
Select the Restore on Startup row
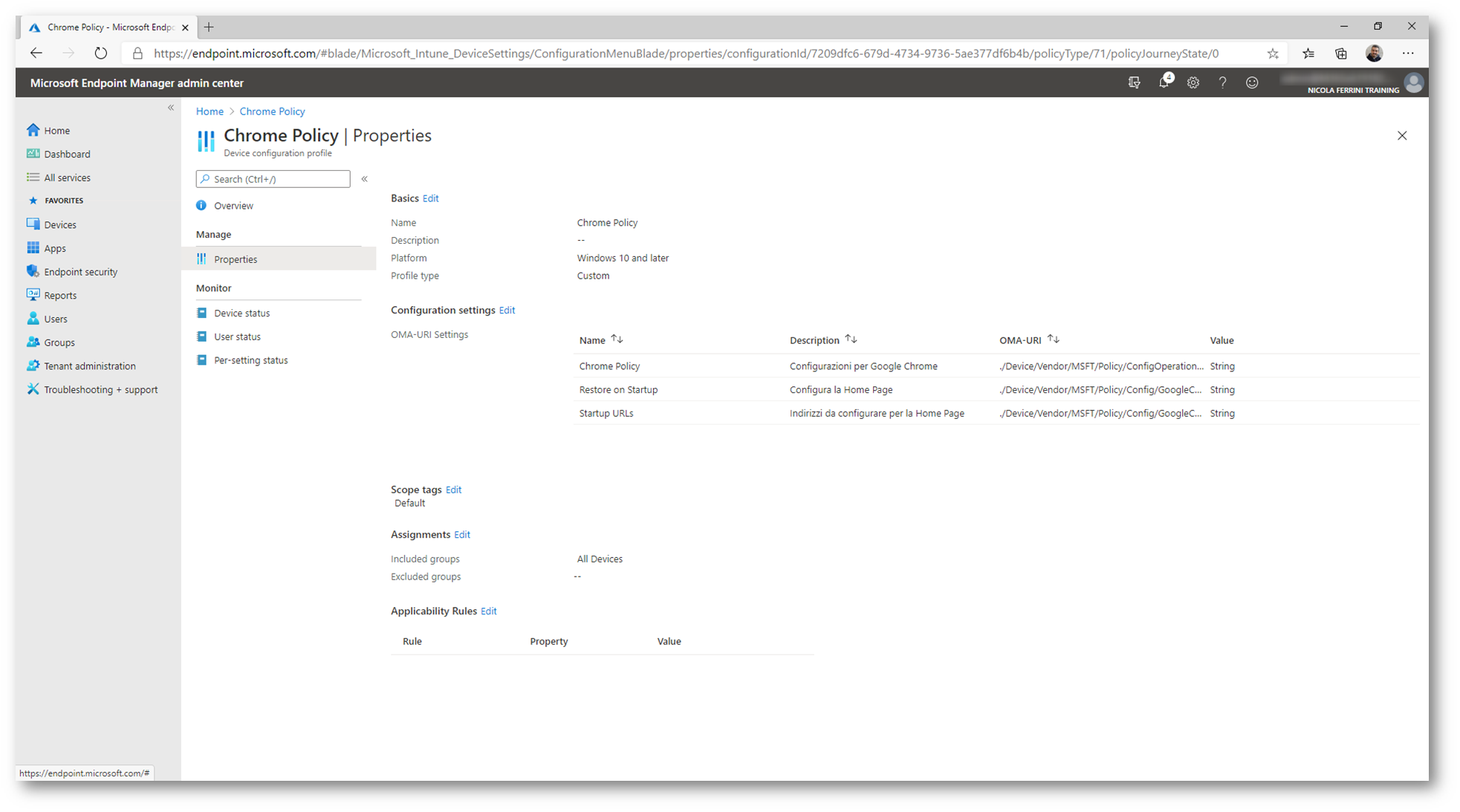996,390
